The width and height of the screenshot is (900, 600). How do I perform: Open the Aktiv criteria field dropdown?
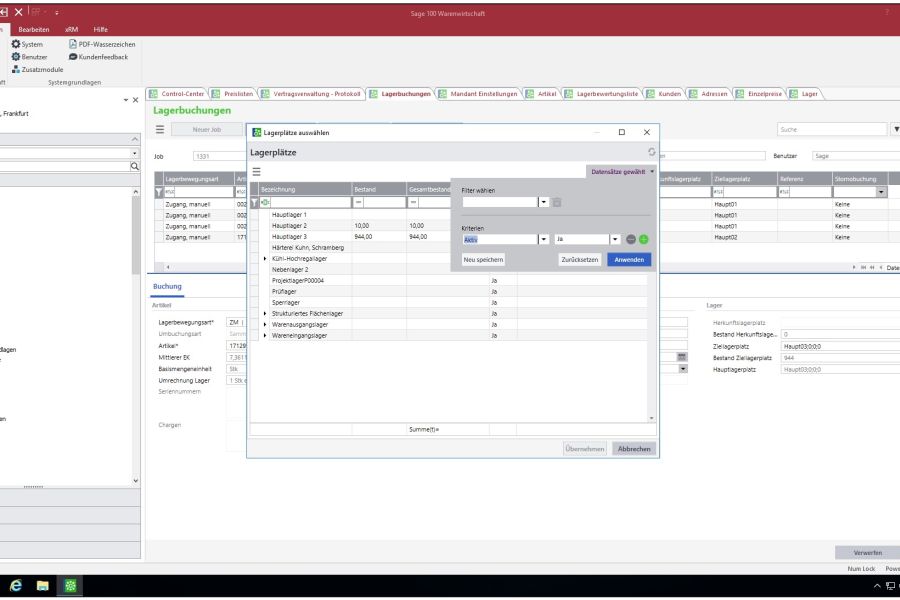(x=544, y=239)
